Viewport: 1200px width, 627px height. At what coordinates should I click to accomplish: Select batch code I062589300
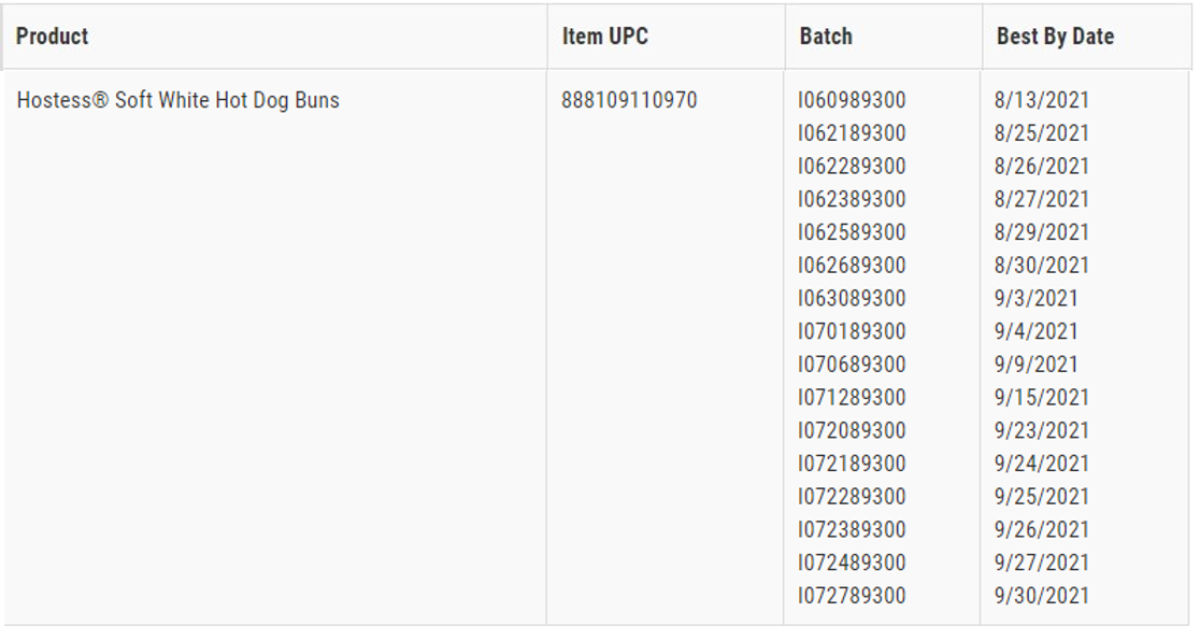852,232
